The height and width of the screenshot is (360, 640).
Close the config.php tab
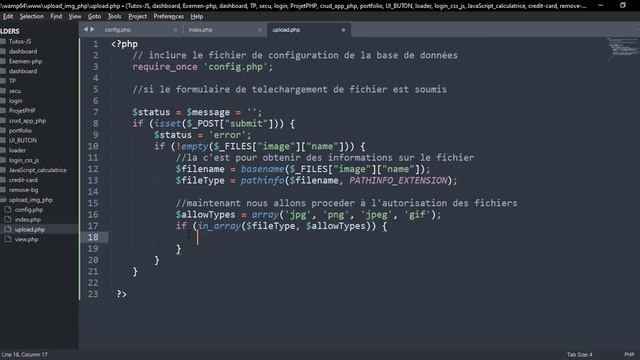[176, 30]
